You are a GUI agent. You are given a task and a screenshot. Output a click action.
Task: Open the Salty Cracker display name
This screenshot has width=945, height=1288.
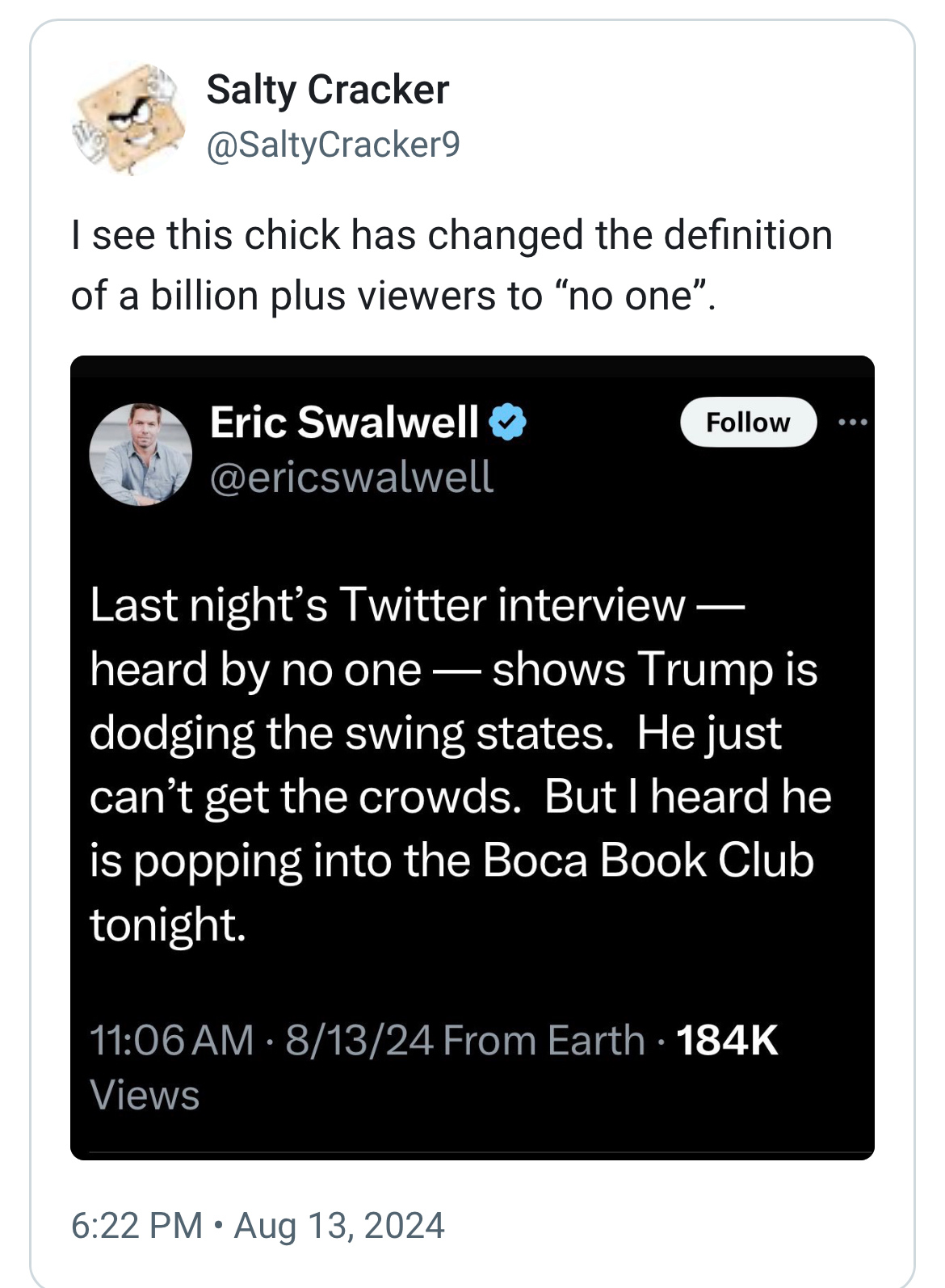tap(327, 90)
